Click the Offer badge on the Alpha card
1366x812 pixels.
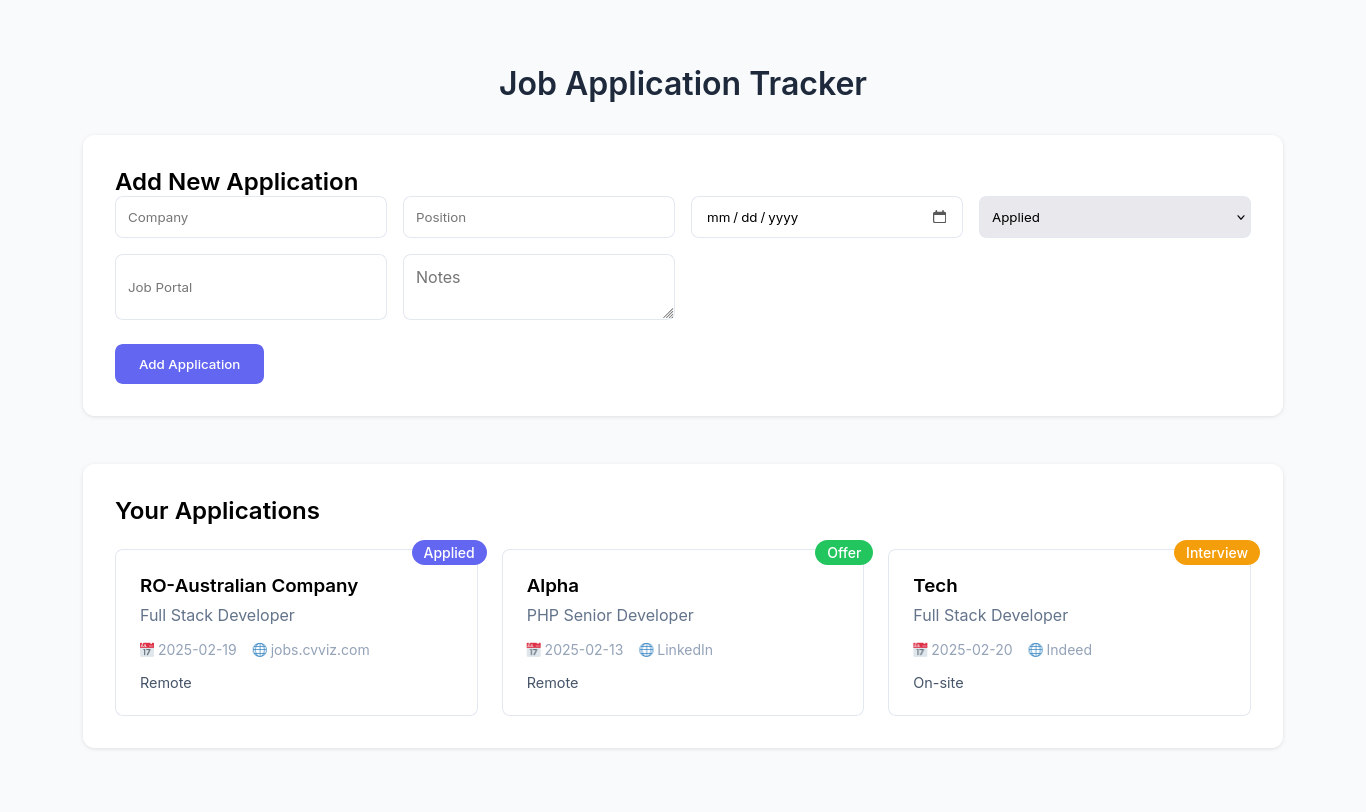843,552
